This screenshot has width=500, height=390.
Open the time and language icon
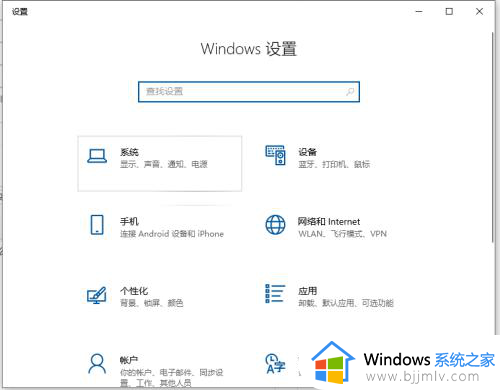pyautogui.click(x=275, y=364)
